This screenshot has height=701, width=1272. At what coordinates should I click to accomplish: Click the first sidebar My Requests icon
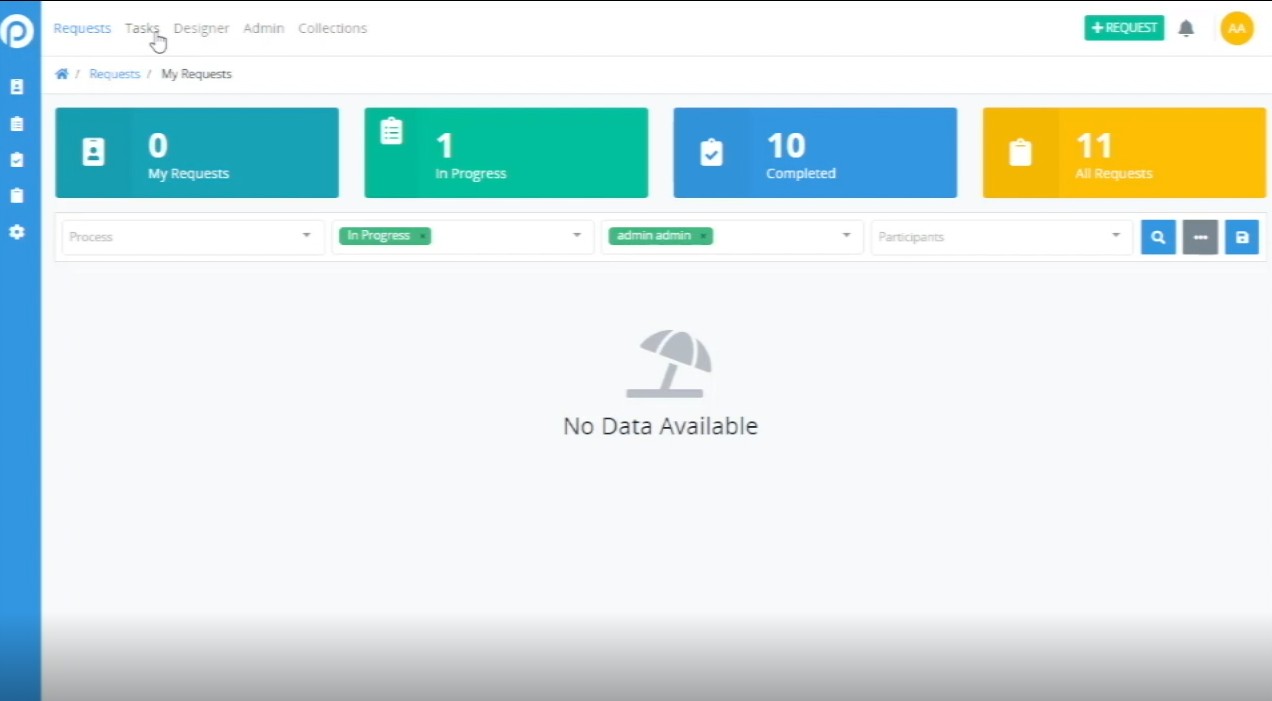tap(17, 88)
